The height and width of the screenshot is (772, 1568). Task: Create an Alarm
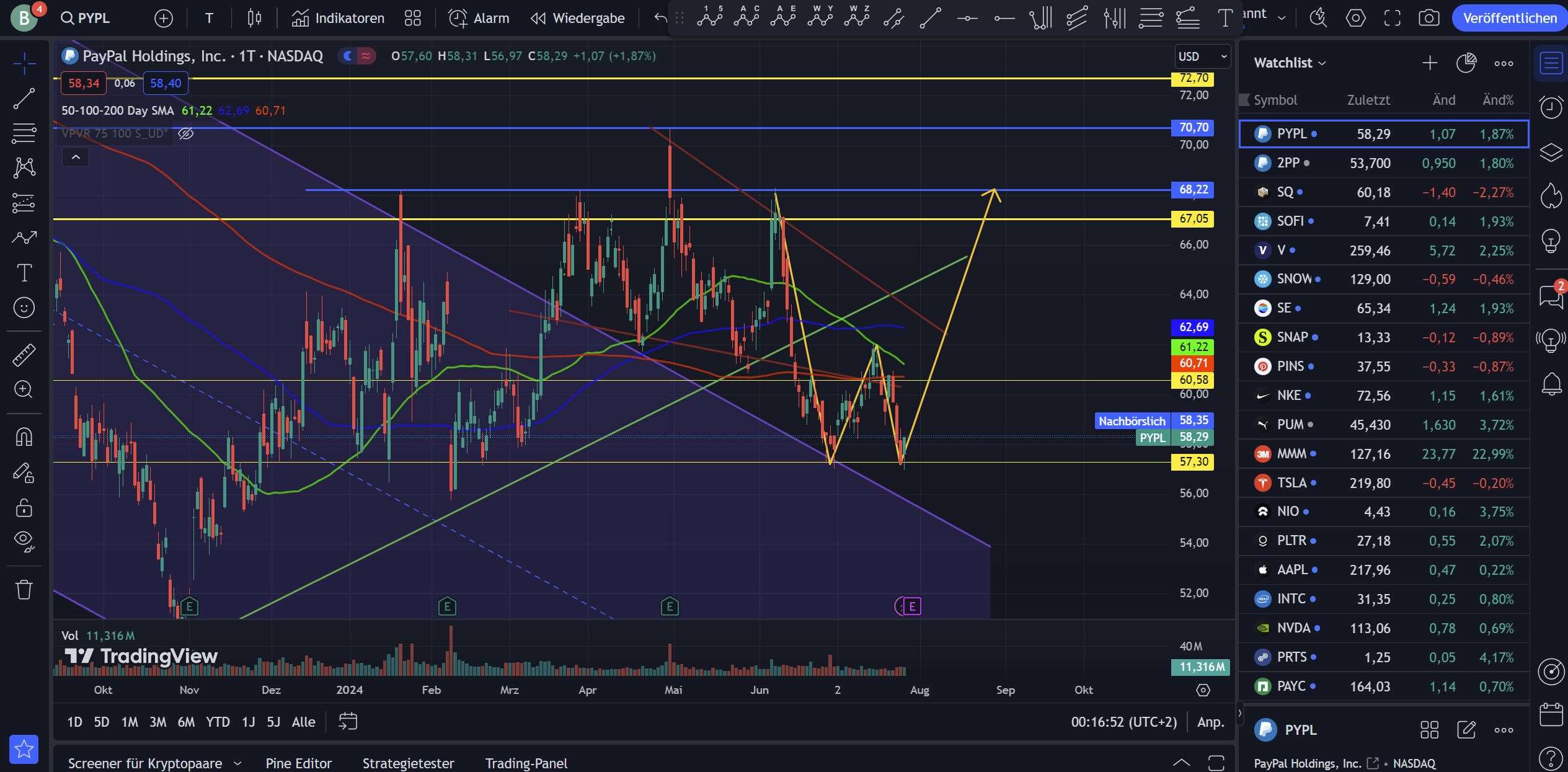pyautogui.click(x=479, y=18)
